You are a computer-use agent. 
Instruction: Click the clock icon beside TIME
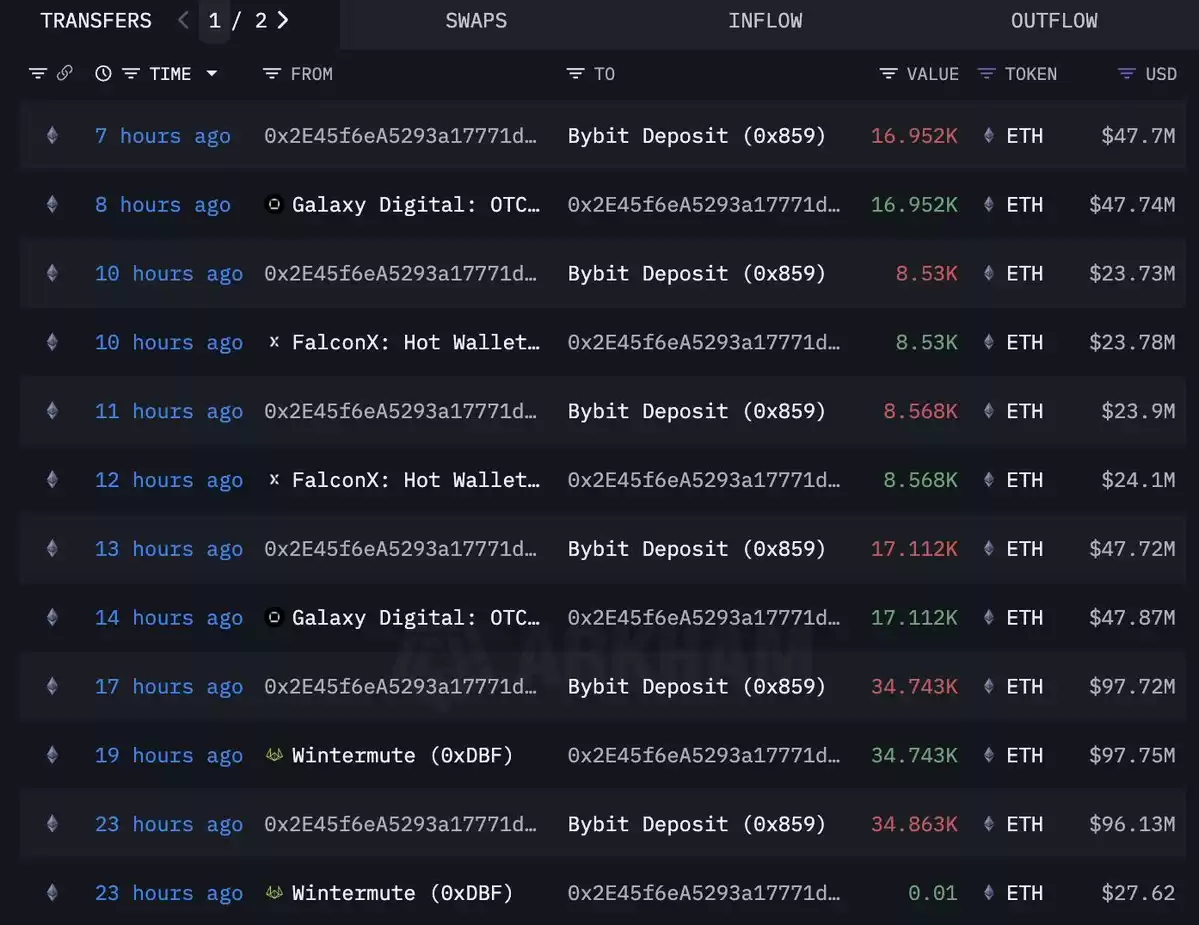click(x=103, y=73)
